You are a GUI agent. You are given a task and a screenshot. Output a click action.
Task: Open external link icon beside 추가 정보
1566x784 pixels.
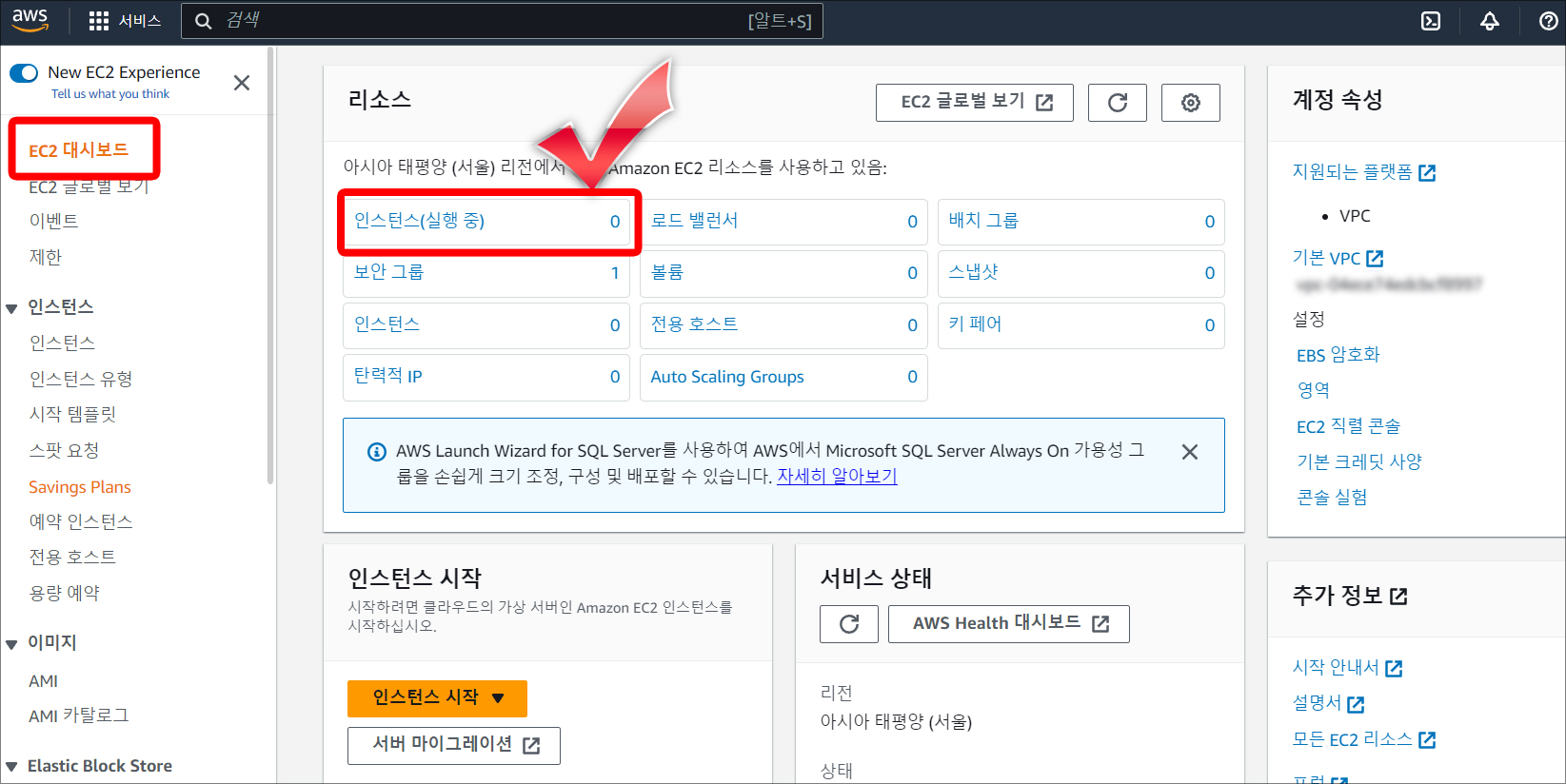click(1398, 597)
